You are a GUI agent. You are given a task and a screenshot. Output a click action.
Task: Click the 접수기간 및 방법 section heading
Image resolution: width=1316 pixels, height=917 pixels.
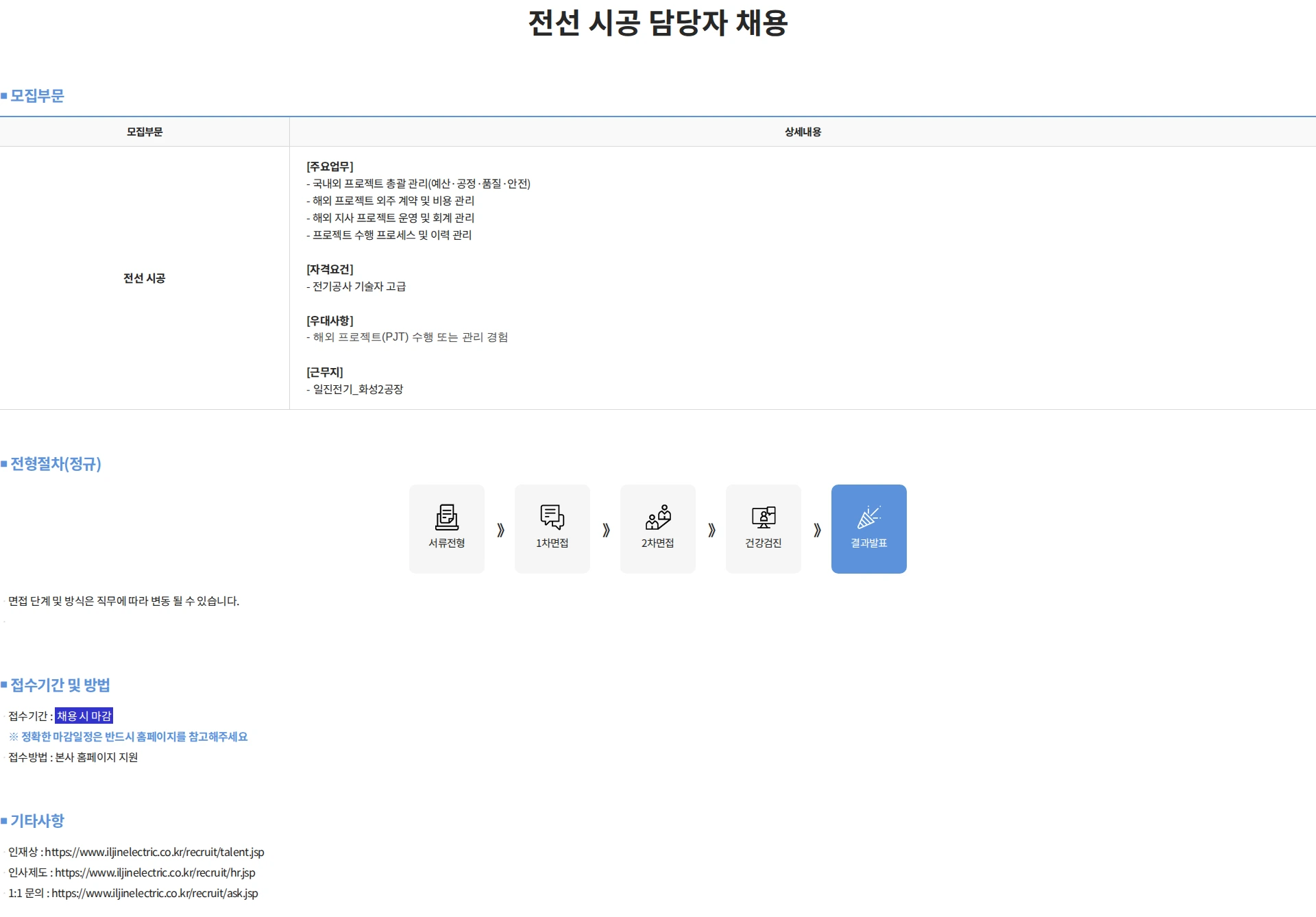pos(60,685)
